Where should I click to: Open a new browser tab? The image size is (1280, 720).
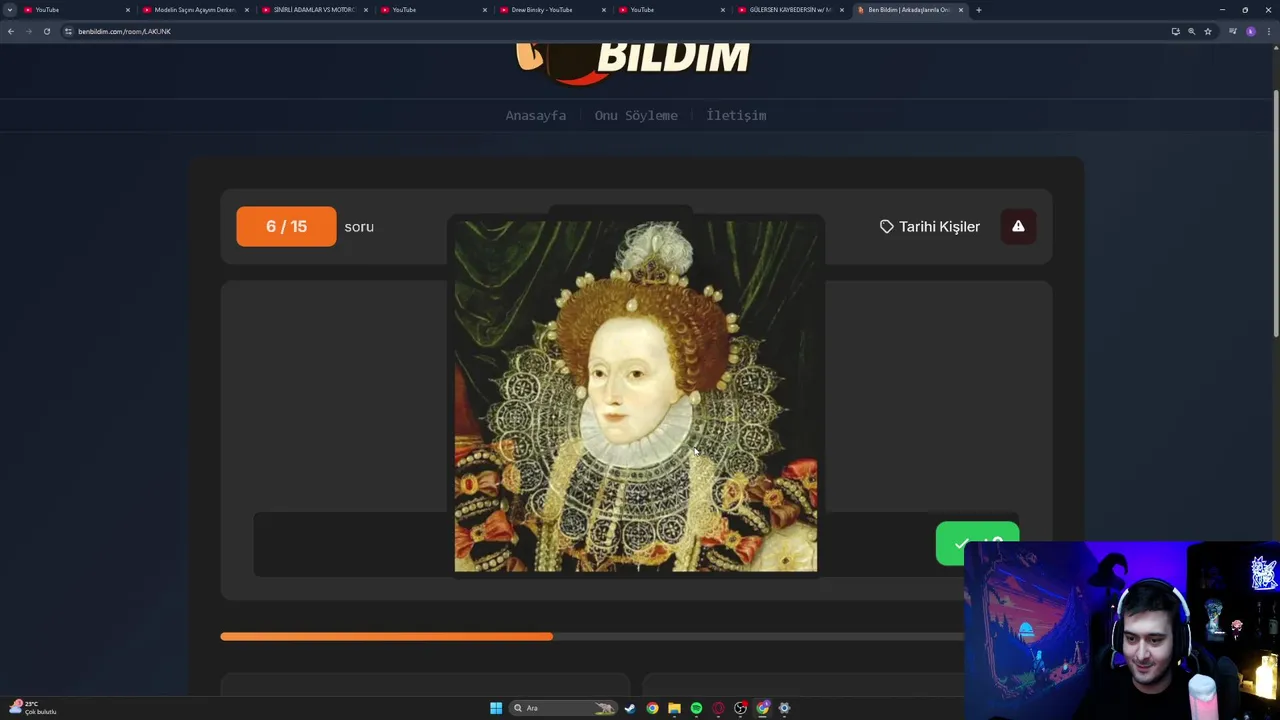point(978,10)
